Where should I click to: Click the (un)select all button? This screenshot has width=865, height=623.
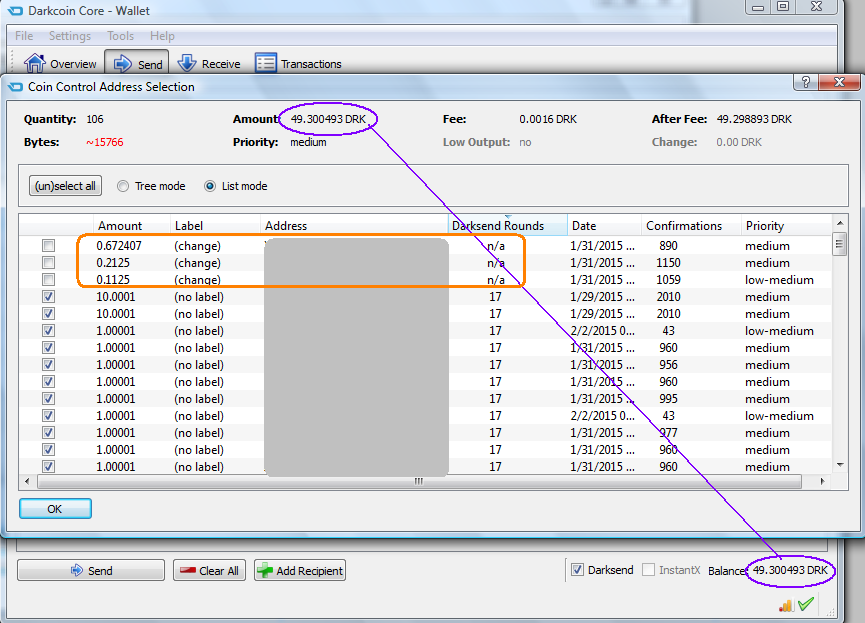tap(65, 186)
